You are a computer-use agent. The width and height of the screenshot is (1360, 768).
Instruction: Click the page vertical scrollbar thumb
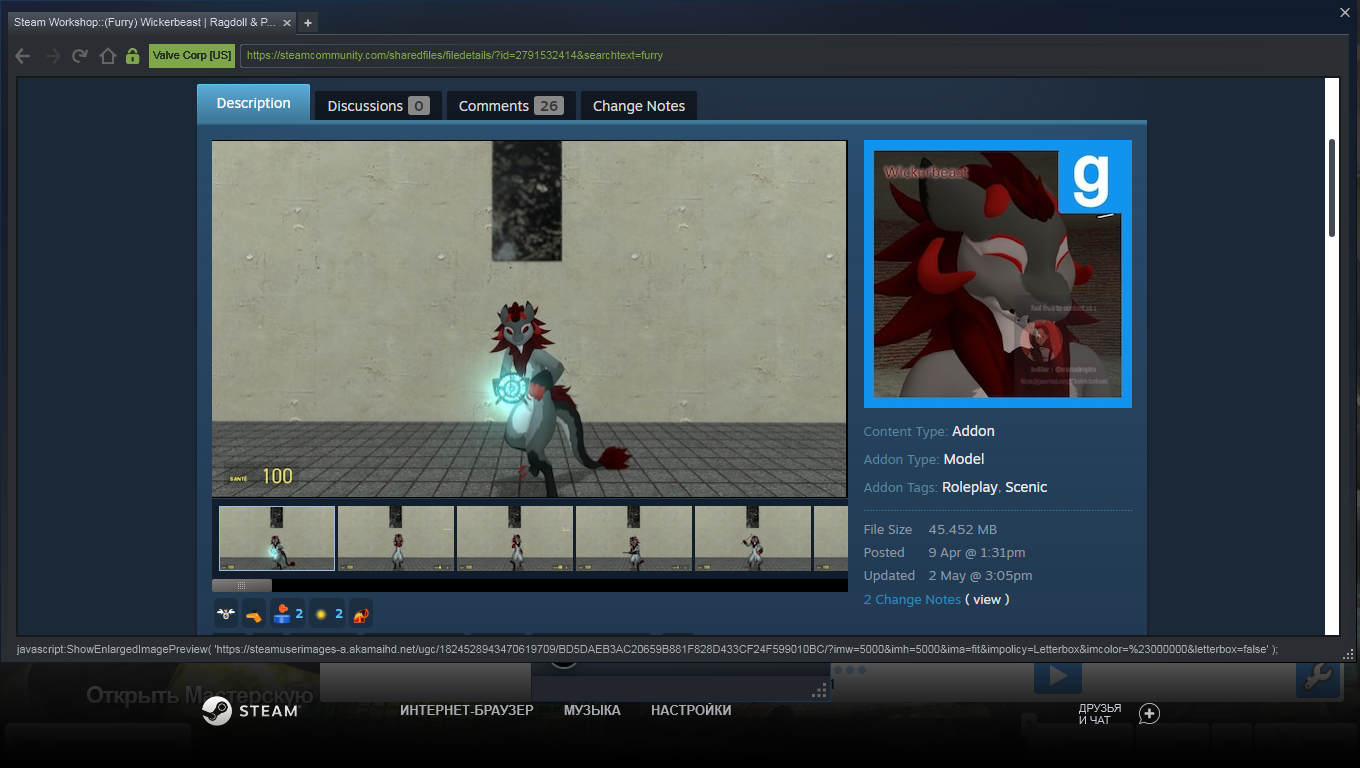tap(1332, 188)
